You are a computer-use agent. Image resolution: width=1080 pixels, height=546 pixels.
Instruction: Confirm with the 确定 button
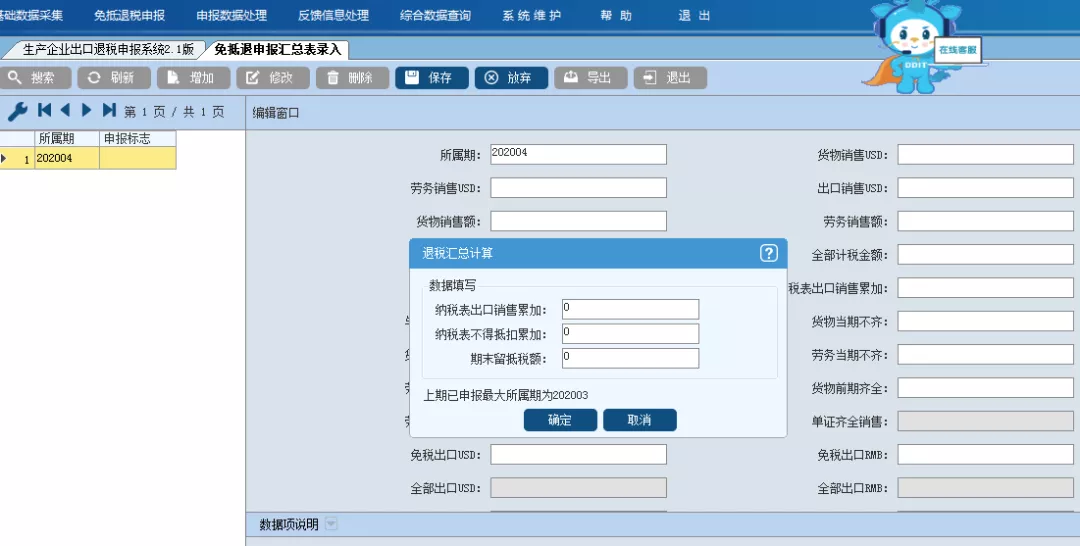560,420
